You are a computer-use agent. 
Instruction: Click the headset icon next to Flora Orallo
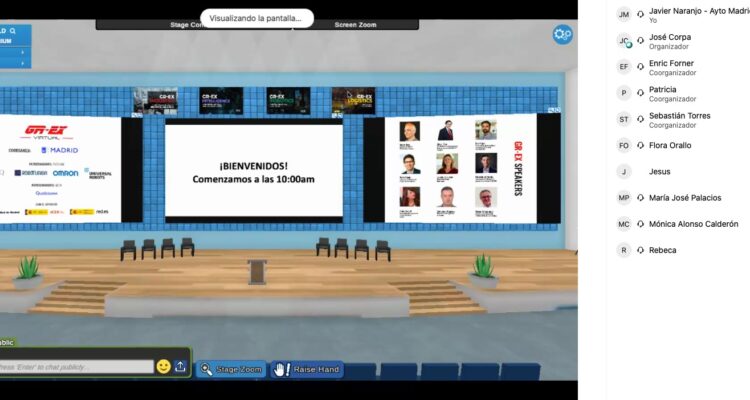(640, 145)
